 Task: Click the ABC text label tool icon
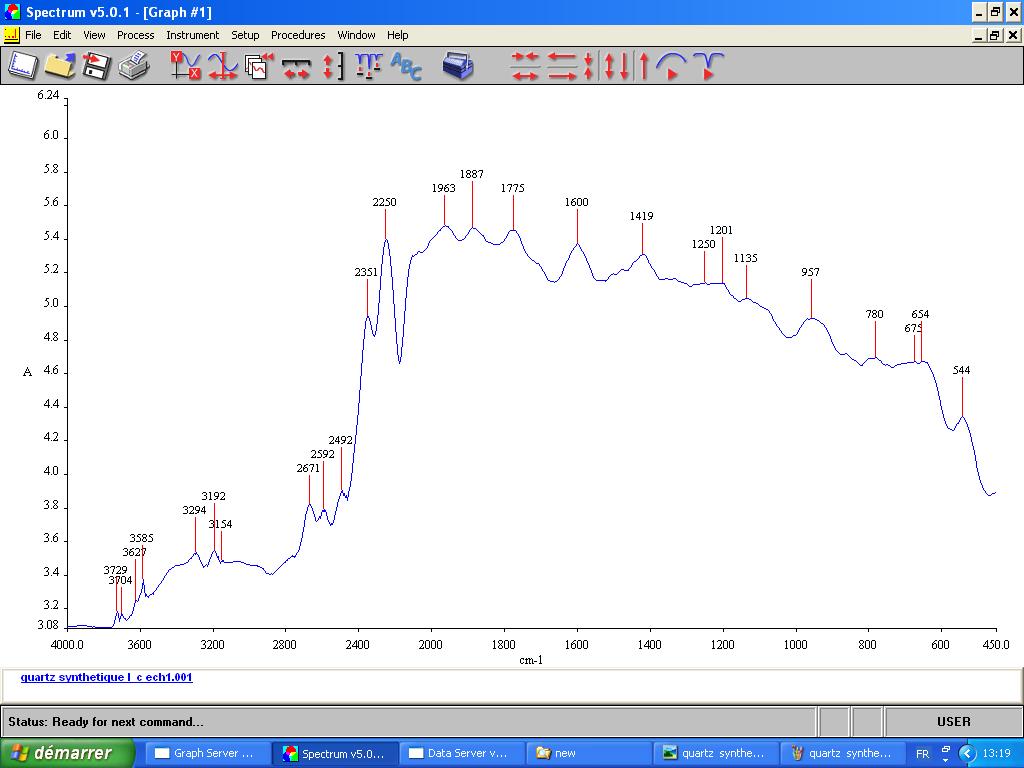click(x=406, y=66)
